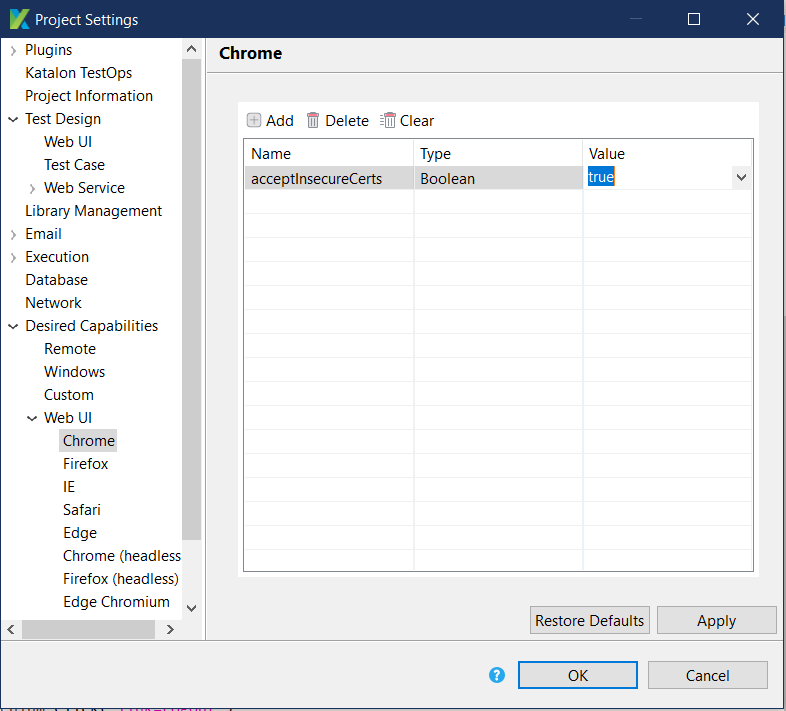Click the Boolean type cell

(498, 179)
